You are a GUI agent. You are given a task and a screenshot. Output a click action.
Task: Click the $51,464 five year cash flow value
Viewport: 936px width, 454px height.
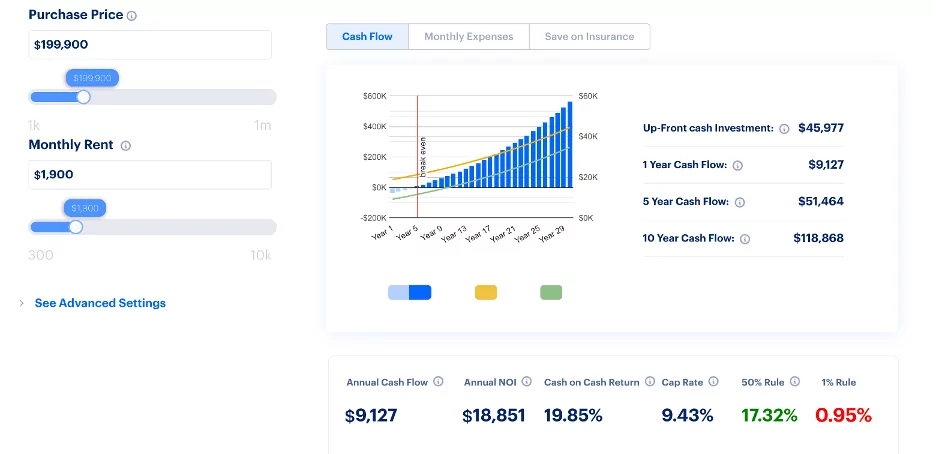pos(821,202)
